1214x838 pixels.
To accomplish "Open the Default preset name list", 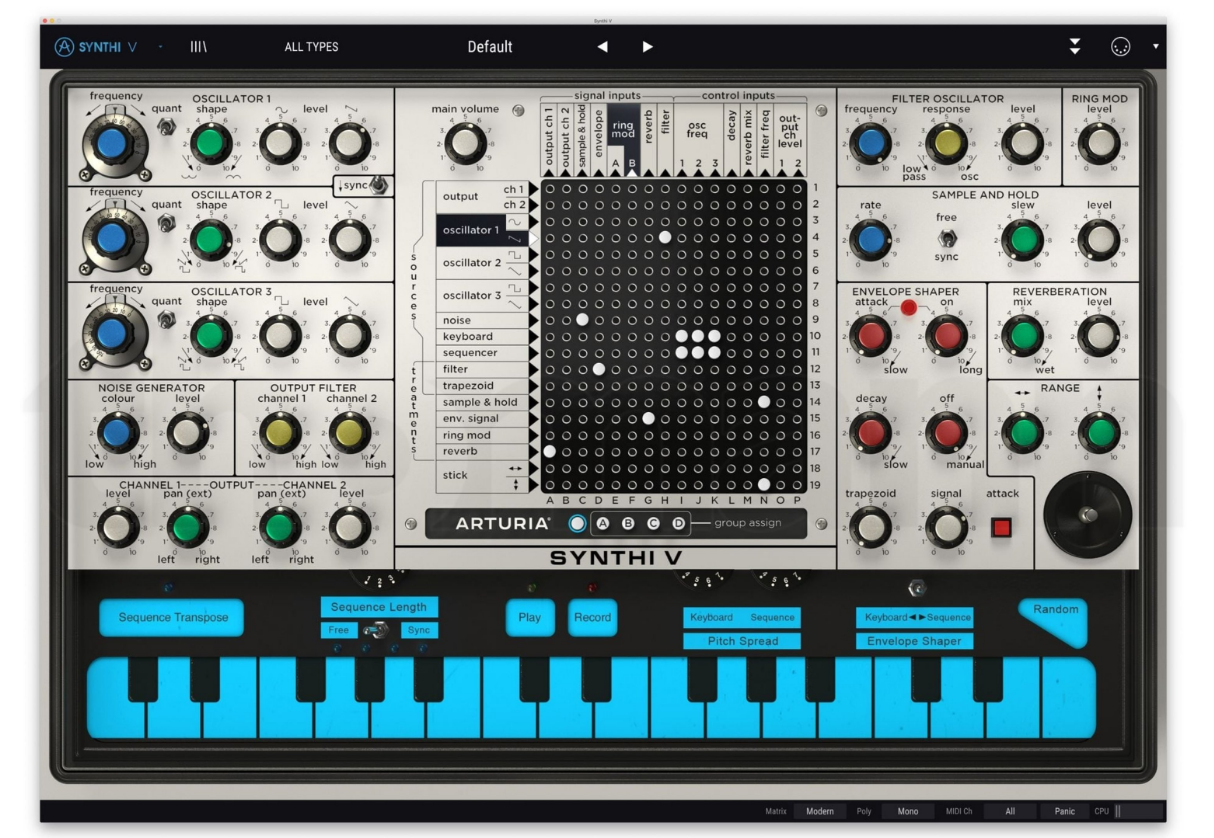I will pyautogui.click(x=490, y=47).
